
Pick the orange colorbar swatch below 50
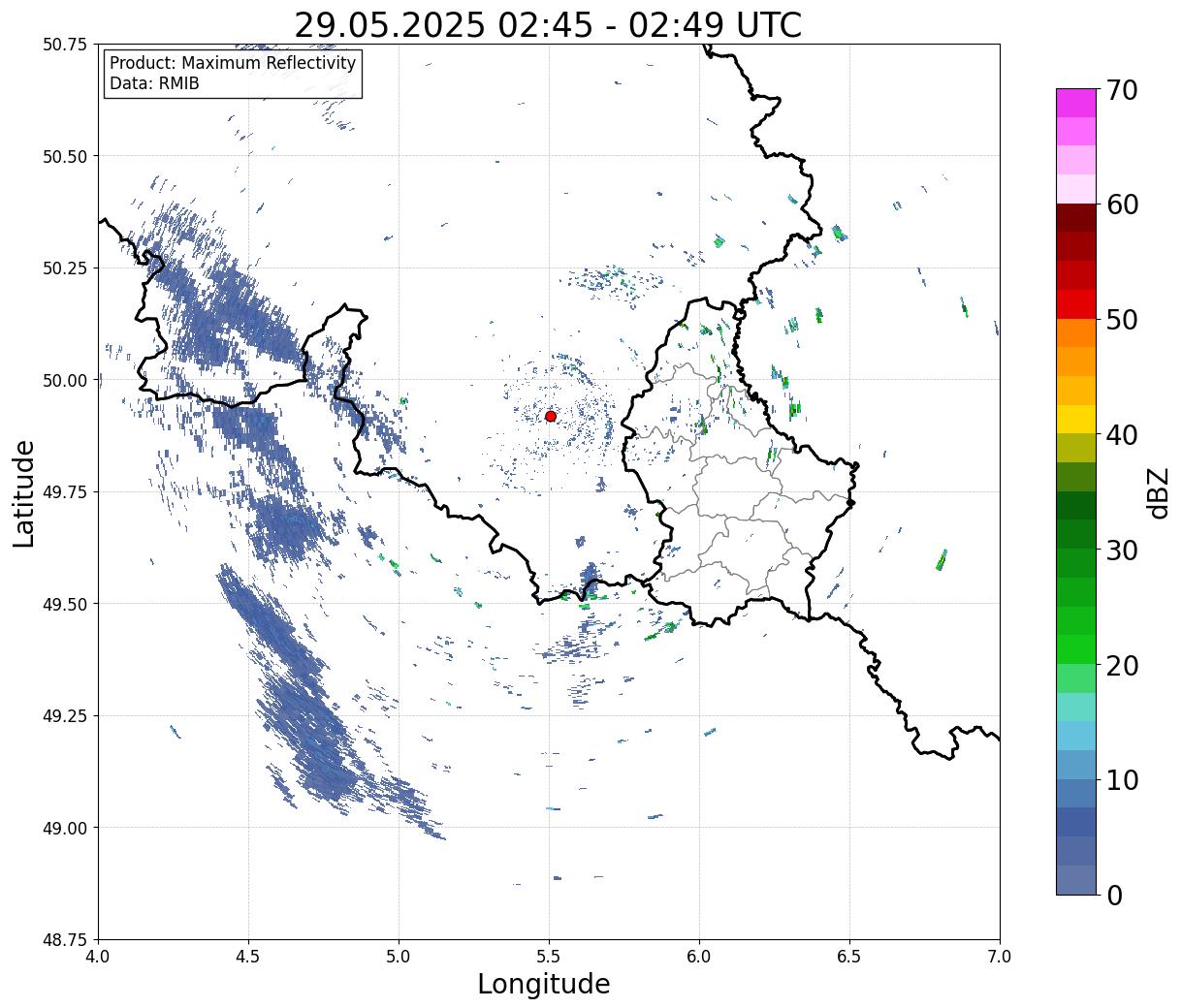[1076, 333]
